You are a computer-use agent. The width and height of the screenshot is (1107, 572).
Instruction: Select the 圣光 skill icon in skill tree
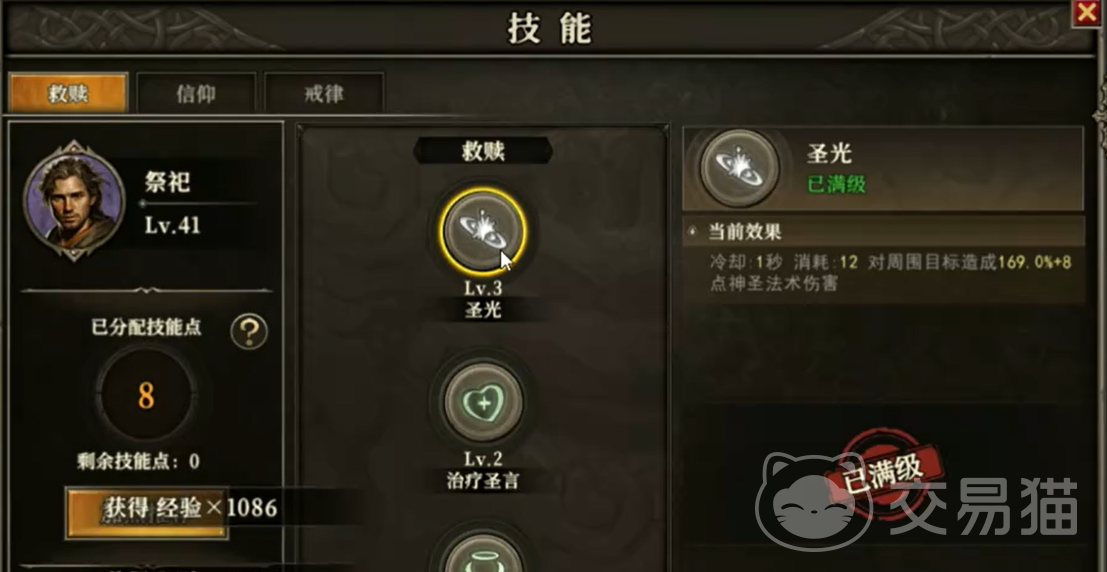(483, 232)
